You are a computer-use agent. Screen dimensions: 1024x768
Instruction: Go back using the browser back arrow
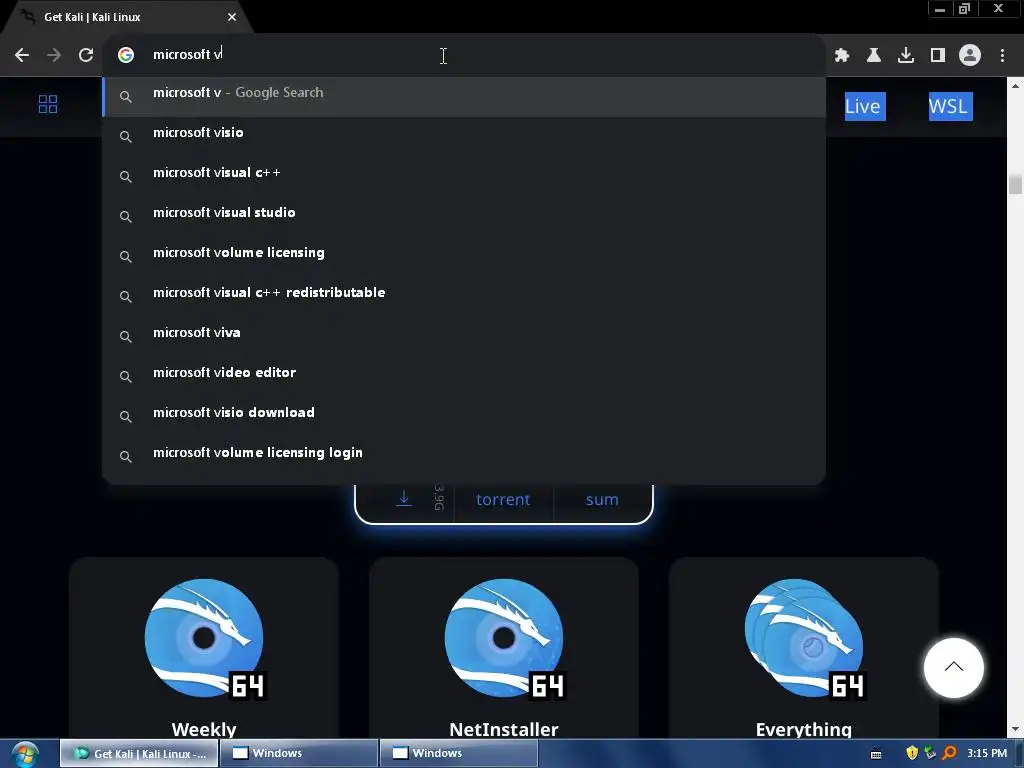point(22,55)
